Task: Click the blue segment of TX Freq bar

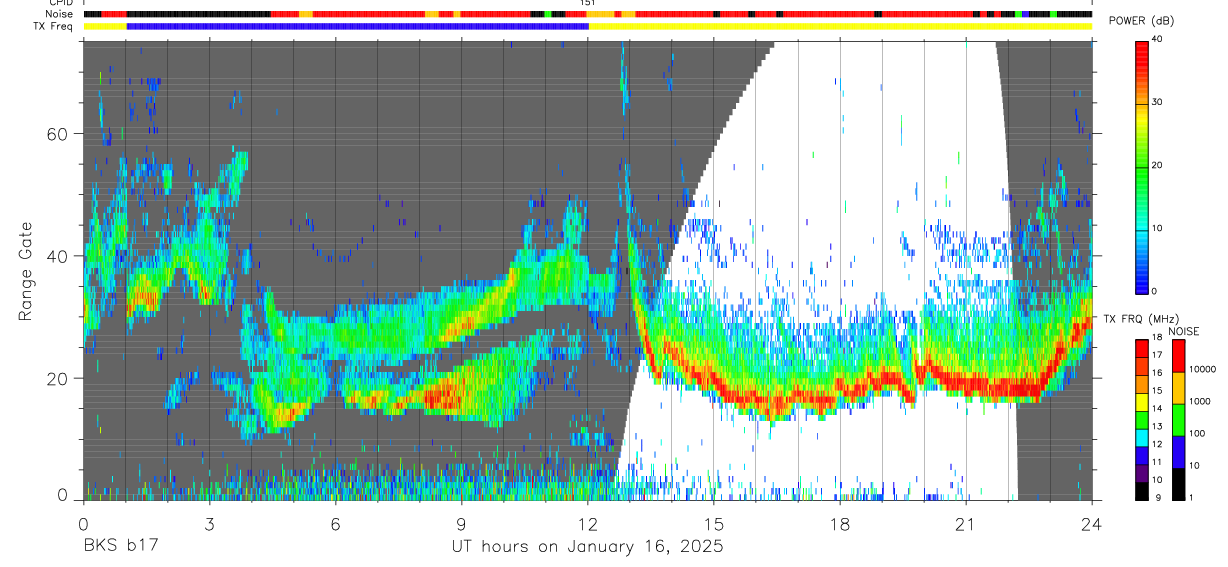Action: pos(358,25)
